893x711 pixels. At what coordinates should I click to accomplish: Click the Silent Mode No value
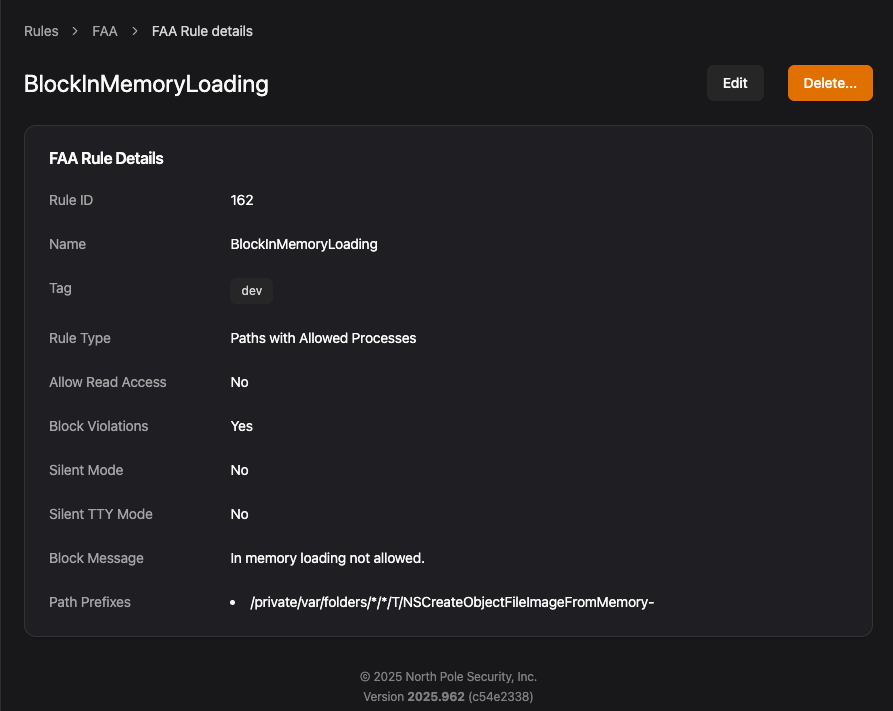tap(239, 470)
